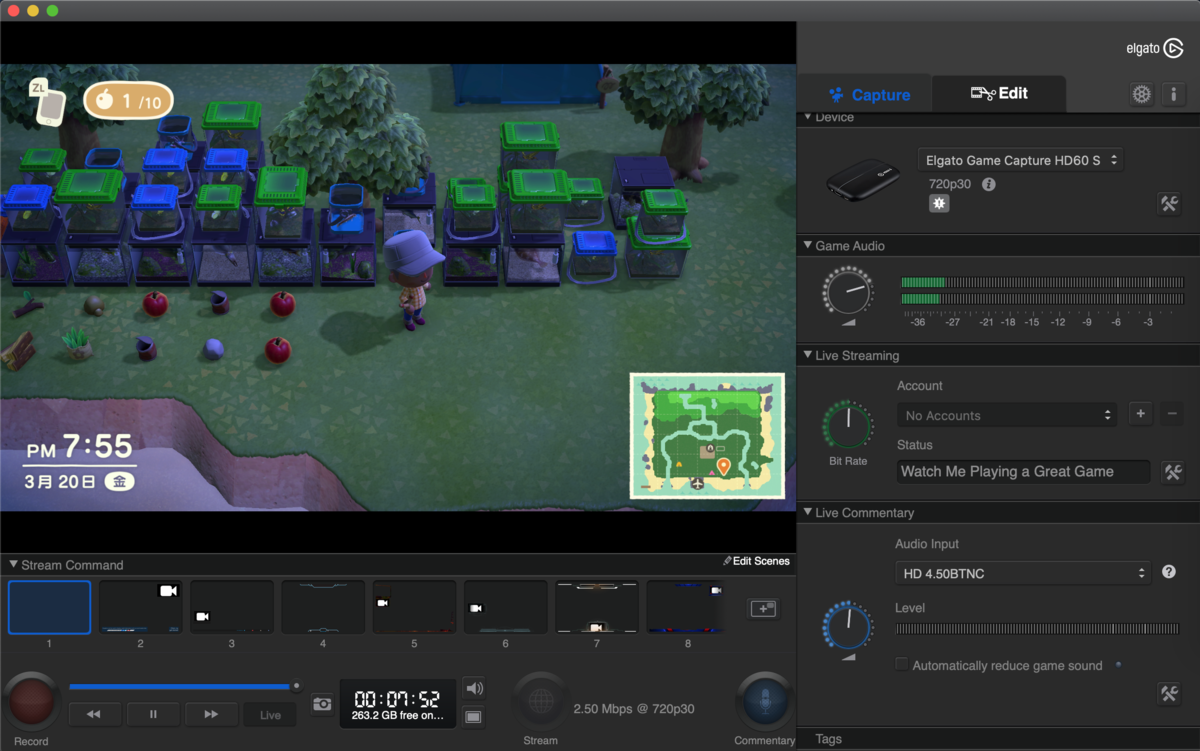The width and height of the screenshot is (1200, 751).
Task: Open live streaming settings tools icon
Action: [1172, 472]
